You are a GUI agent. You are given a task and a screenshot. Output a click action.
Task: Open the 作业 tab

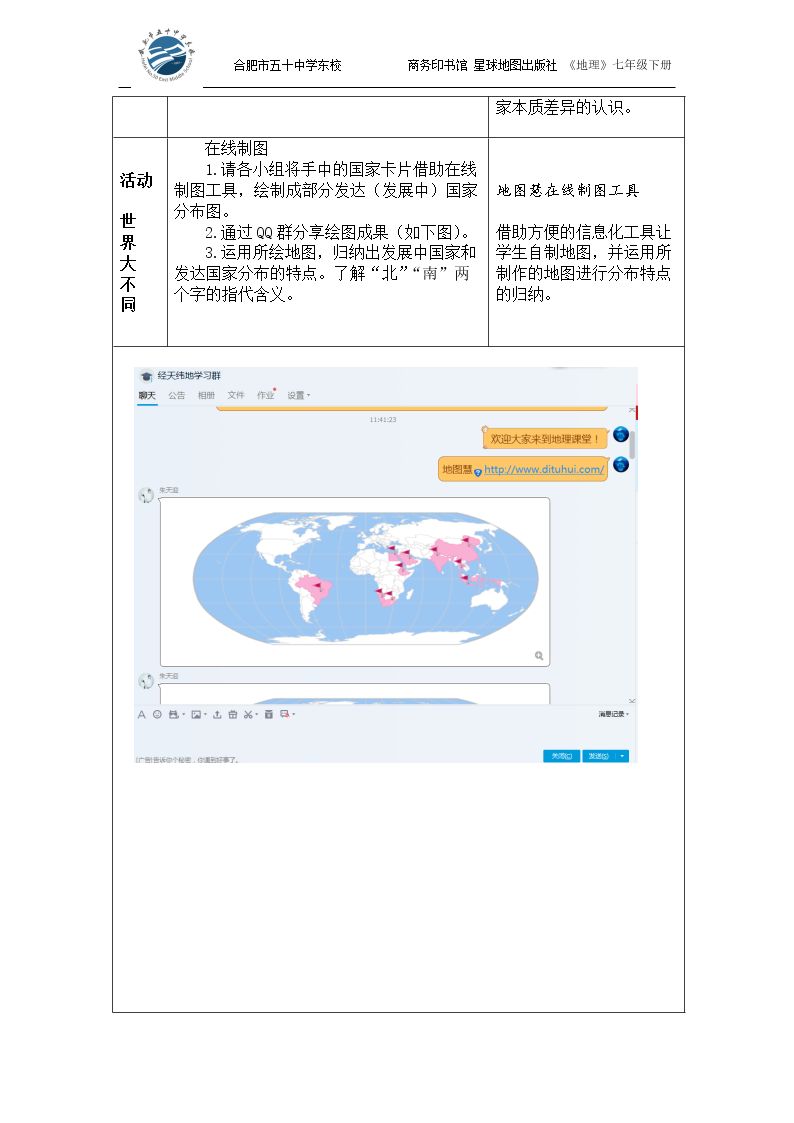tap(266, 395)
